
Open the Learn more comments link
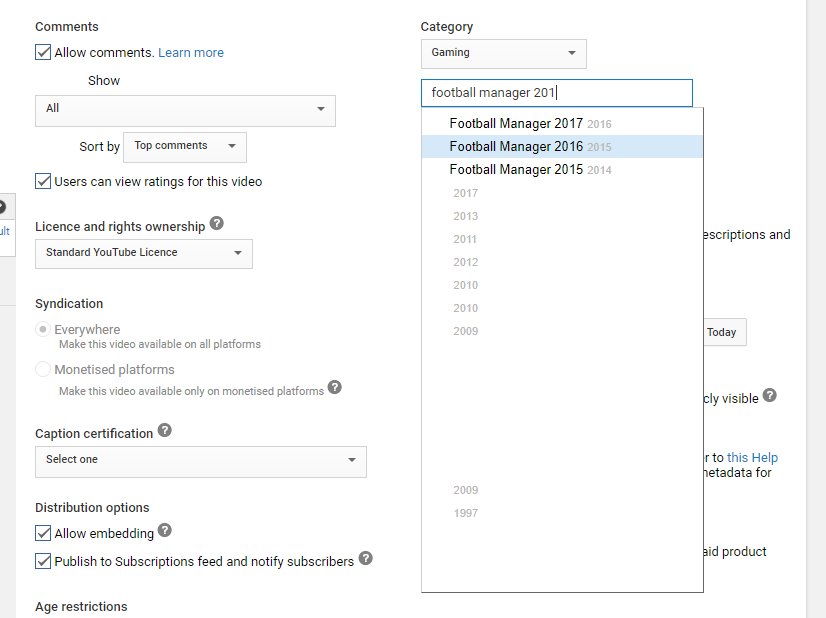[191, 53]
